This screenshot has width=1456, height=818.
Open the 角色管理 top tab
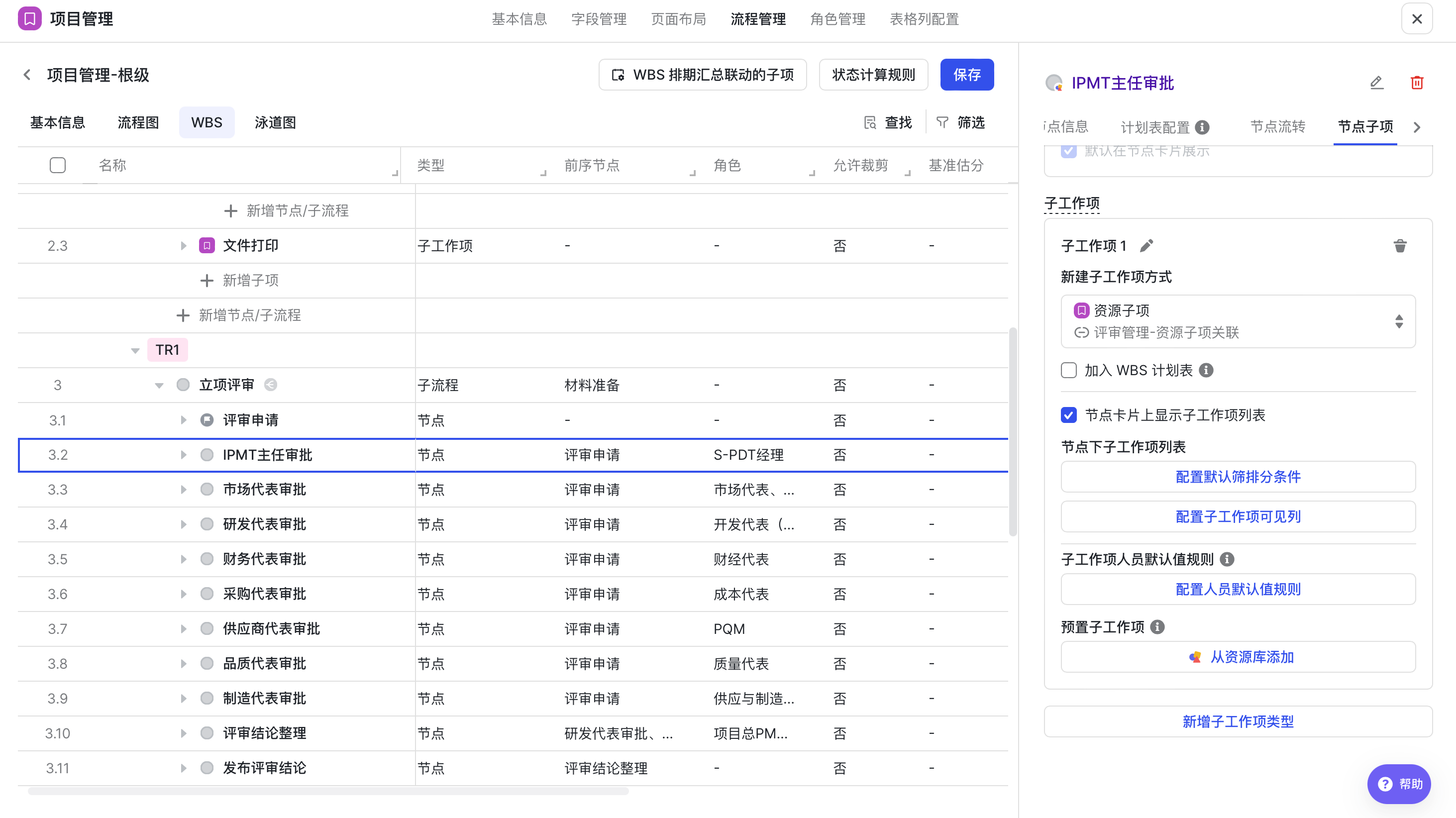click(837, 19)
